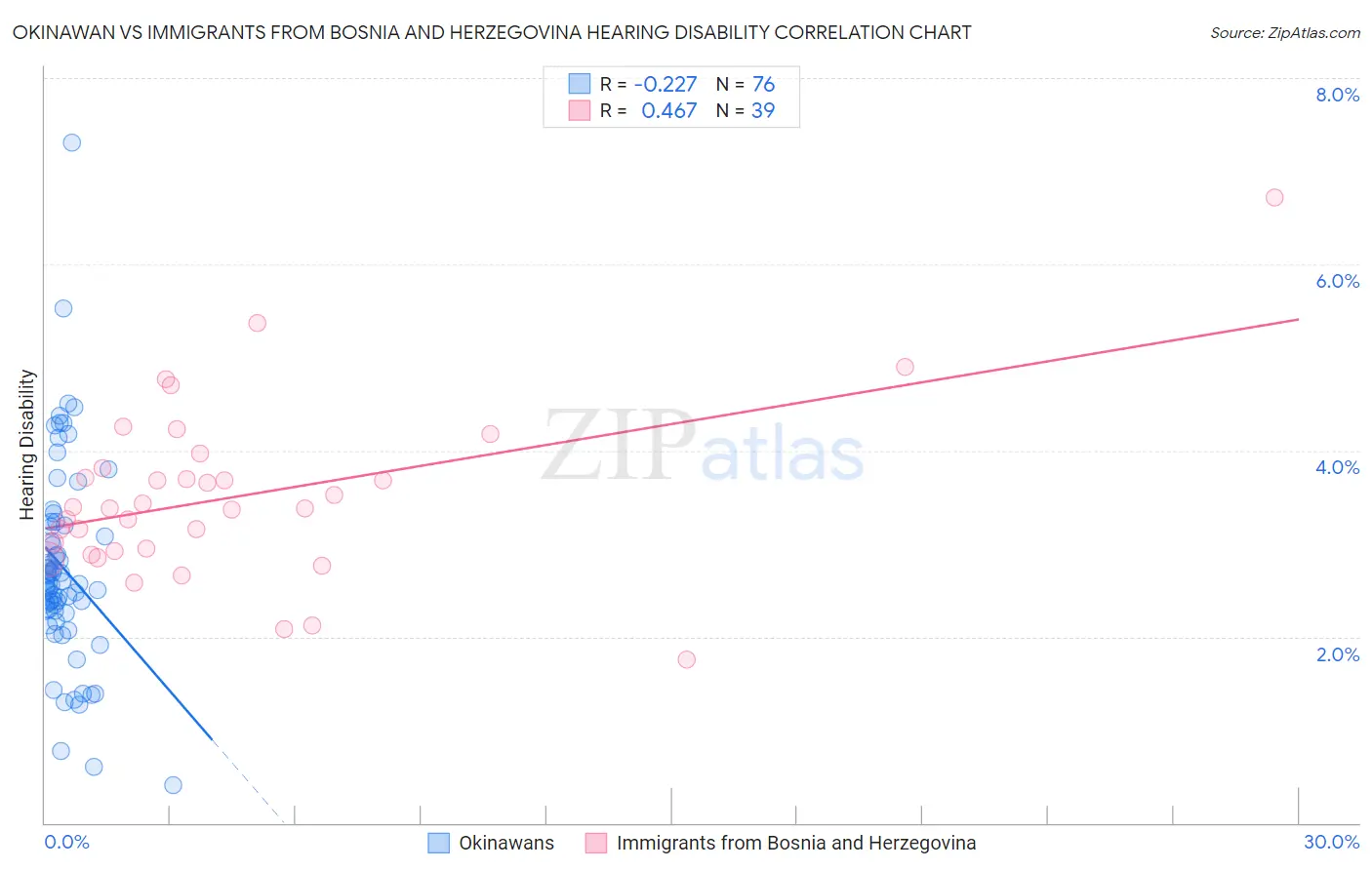Click the pink outlier point near 6.9%

1274,197
